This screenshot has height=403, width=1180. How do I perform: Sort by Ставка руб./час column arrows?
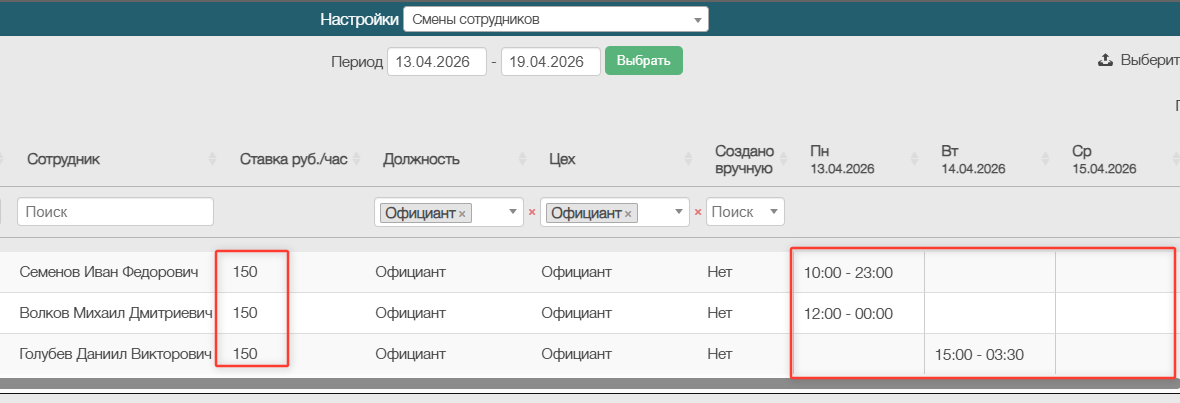[356, 159]
